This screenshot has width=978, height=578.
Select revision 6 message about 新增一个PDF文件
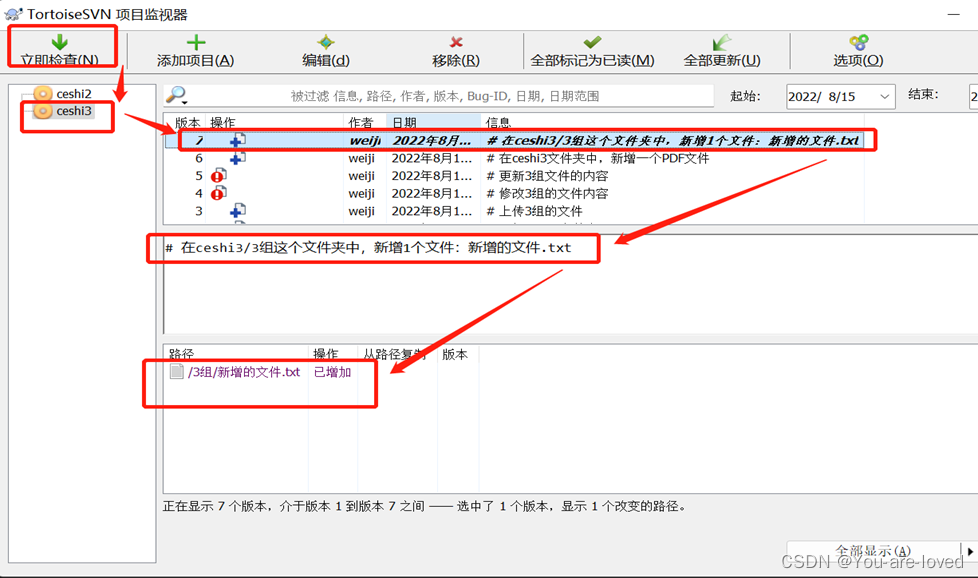598,158
